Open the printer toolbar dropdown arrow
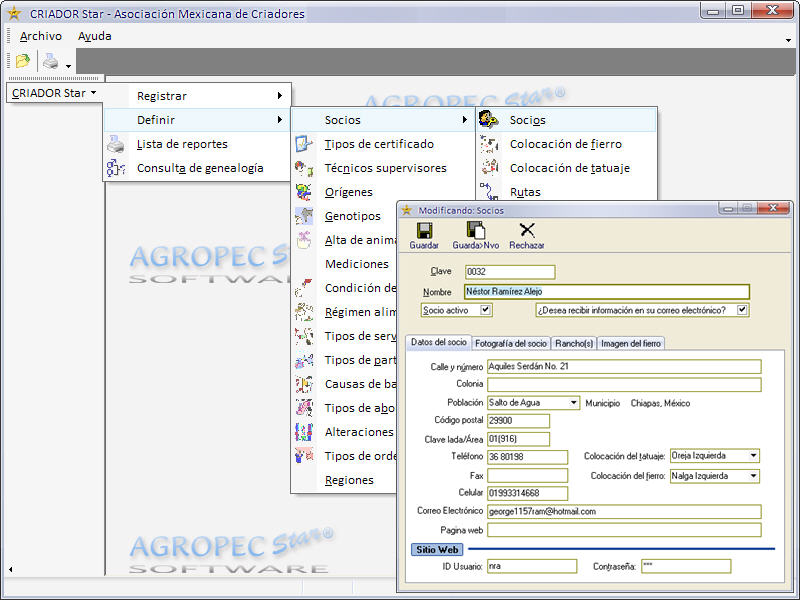 click(68, 66)
